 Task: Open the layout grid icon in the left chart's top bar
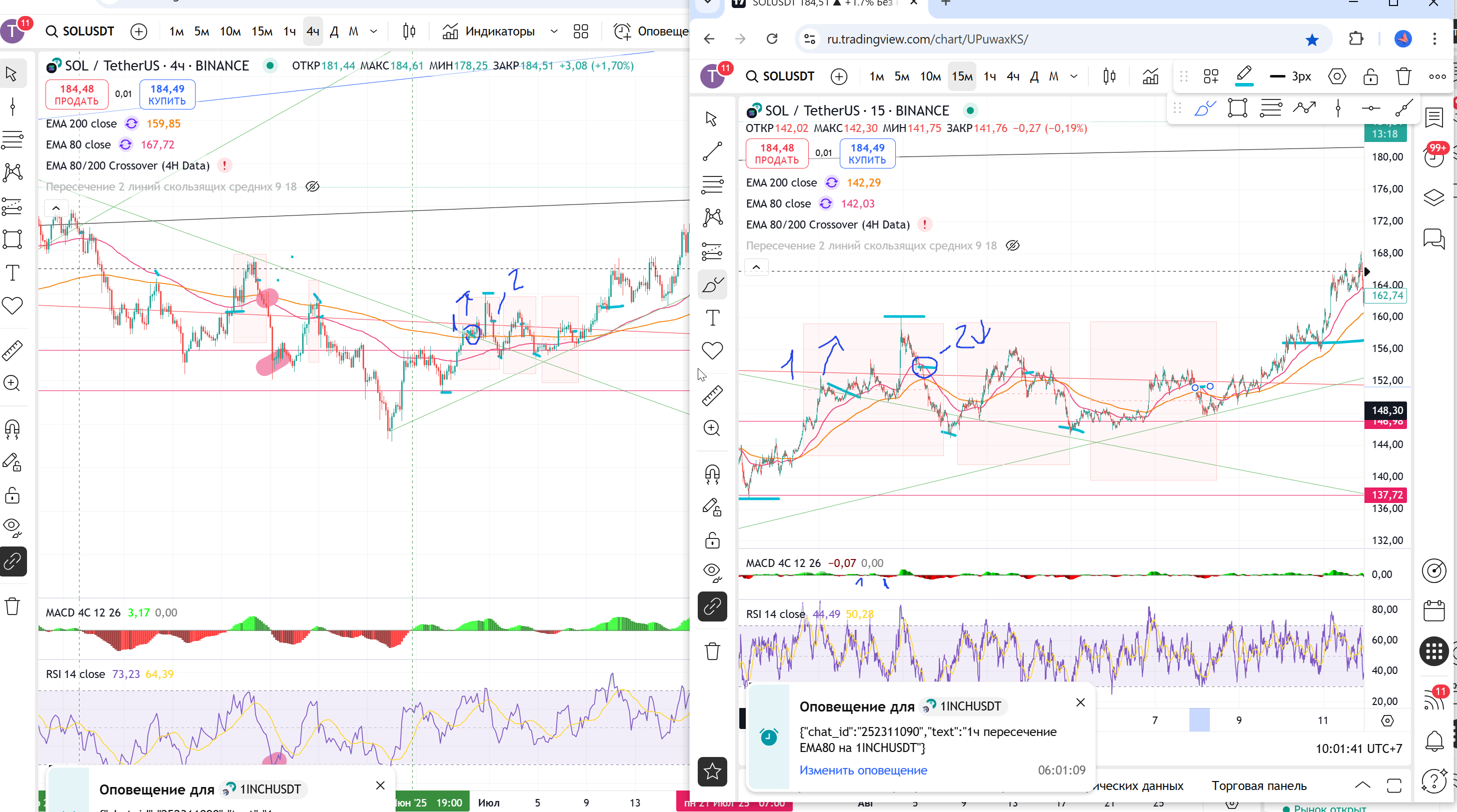(581, 31)
